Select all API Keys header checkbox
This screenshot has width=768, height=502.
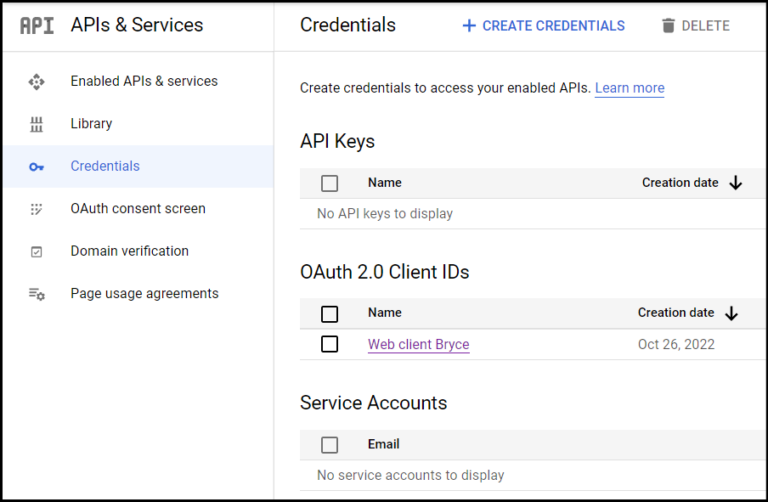pyautogui.click(x=330, y=183)
